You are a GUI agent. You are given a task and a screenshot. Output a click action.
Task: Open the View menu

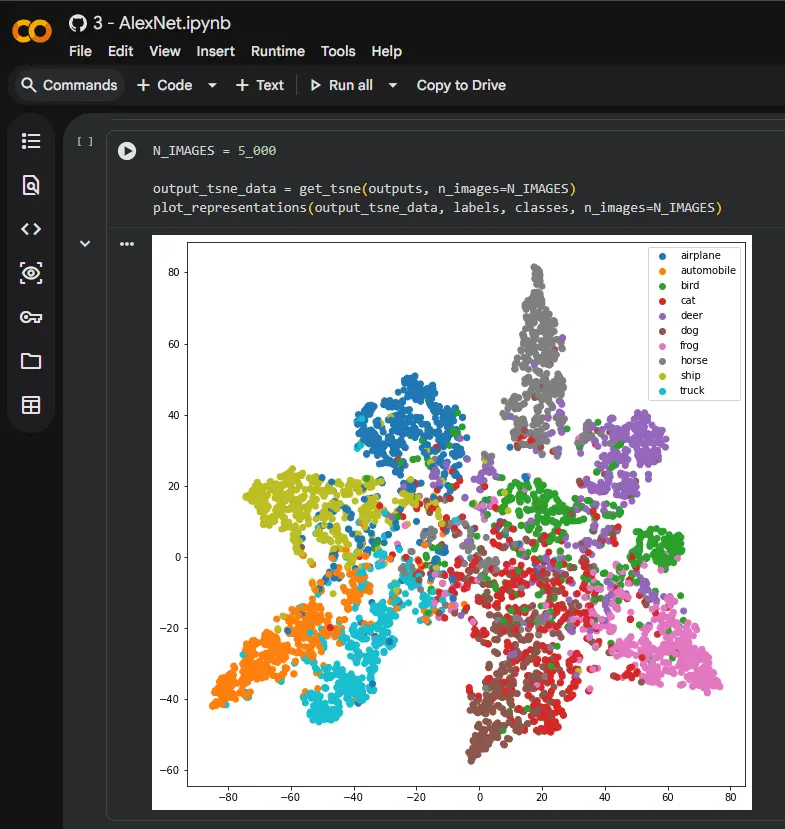pyautogui.click(x=165, y=51)
